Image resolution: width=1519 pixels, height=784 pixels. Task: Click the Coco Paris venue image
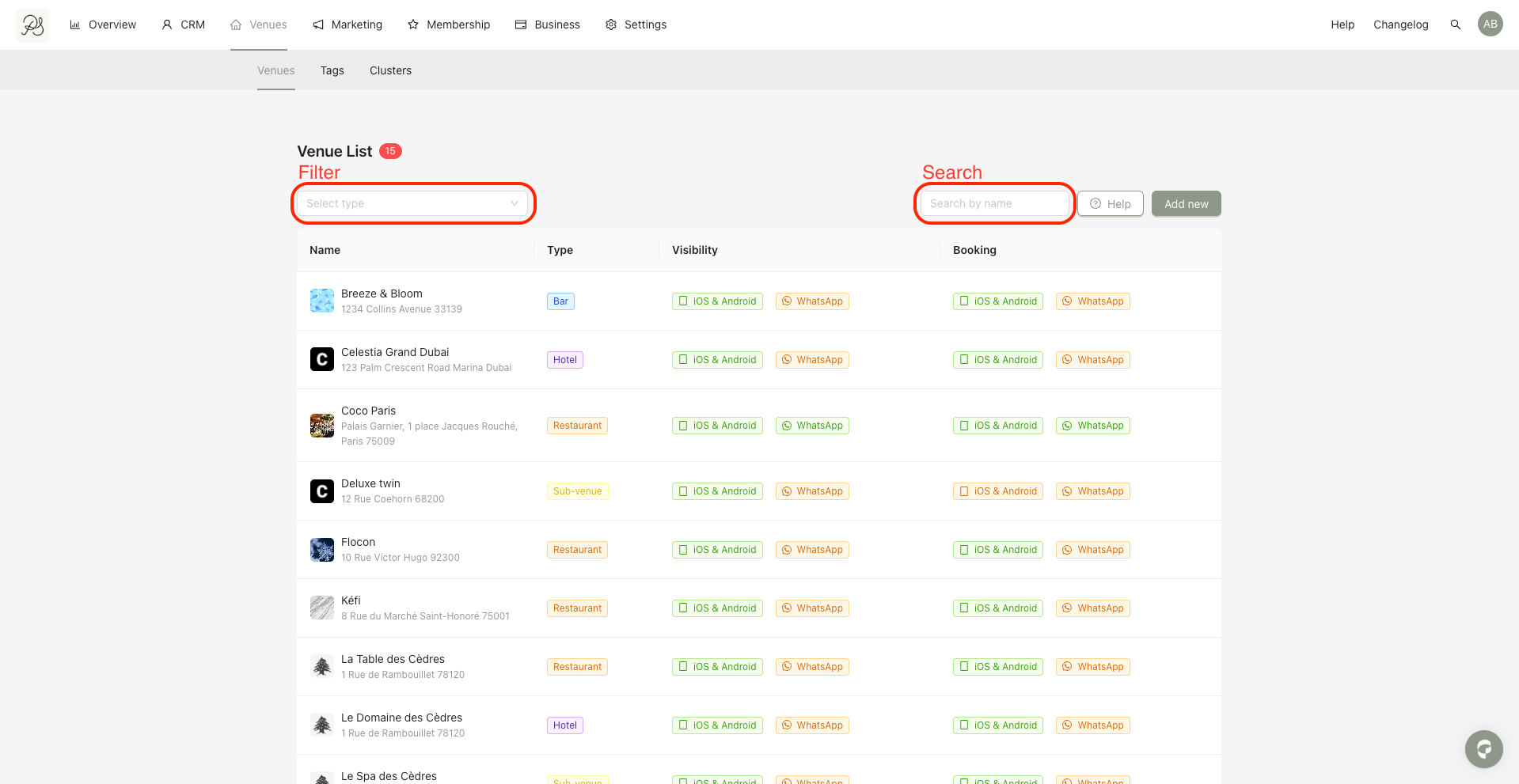pos(321,426)
